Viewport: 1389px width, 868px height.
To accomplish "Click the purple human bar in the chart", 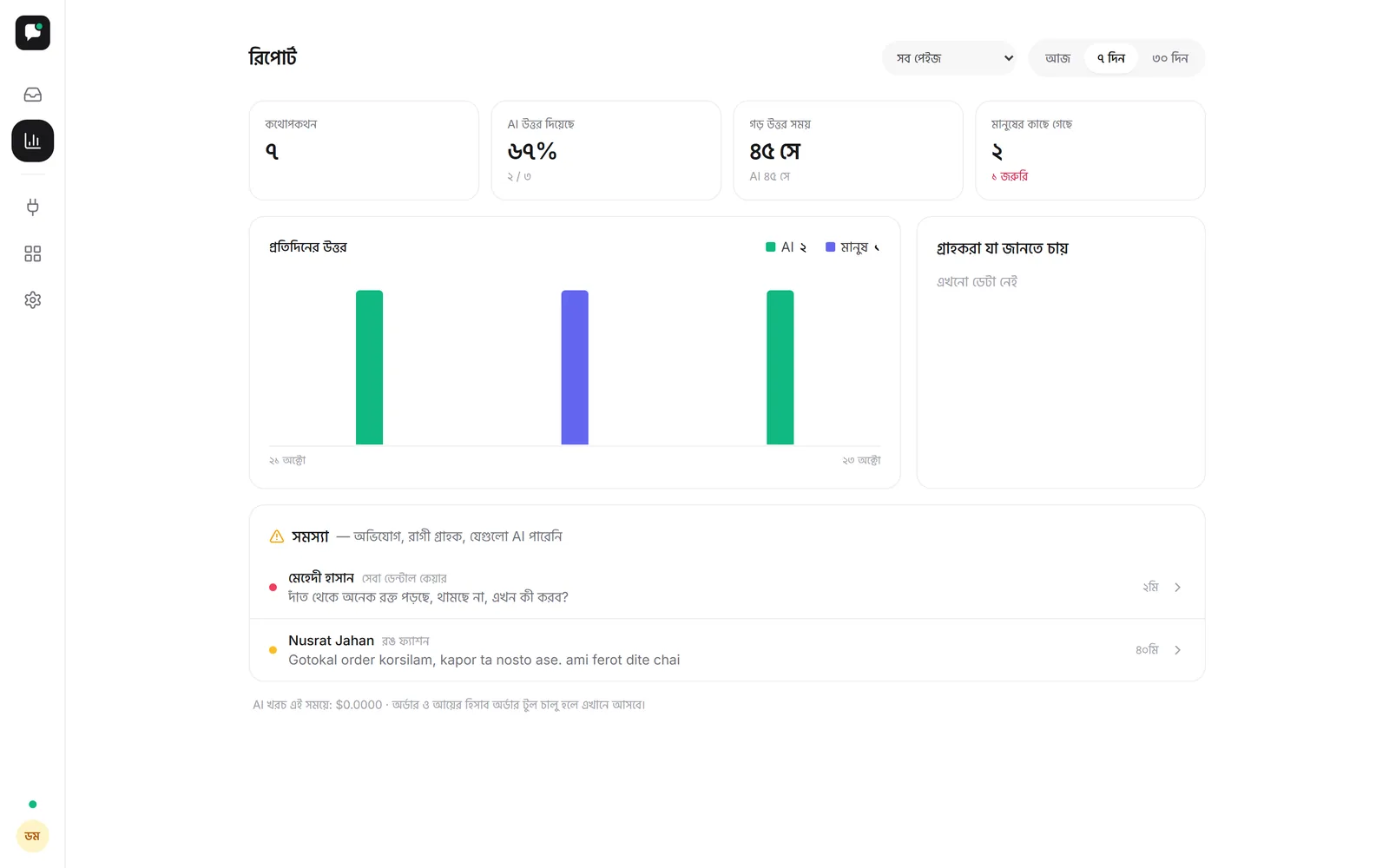I will click(x=575, y=367).
